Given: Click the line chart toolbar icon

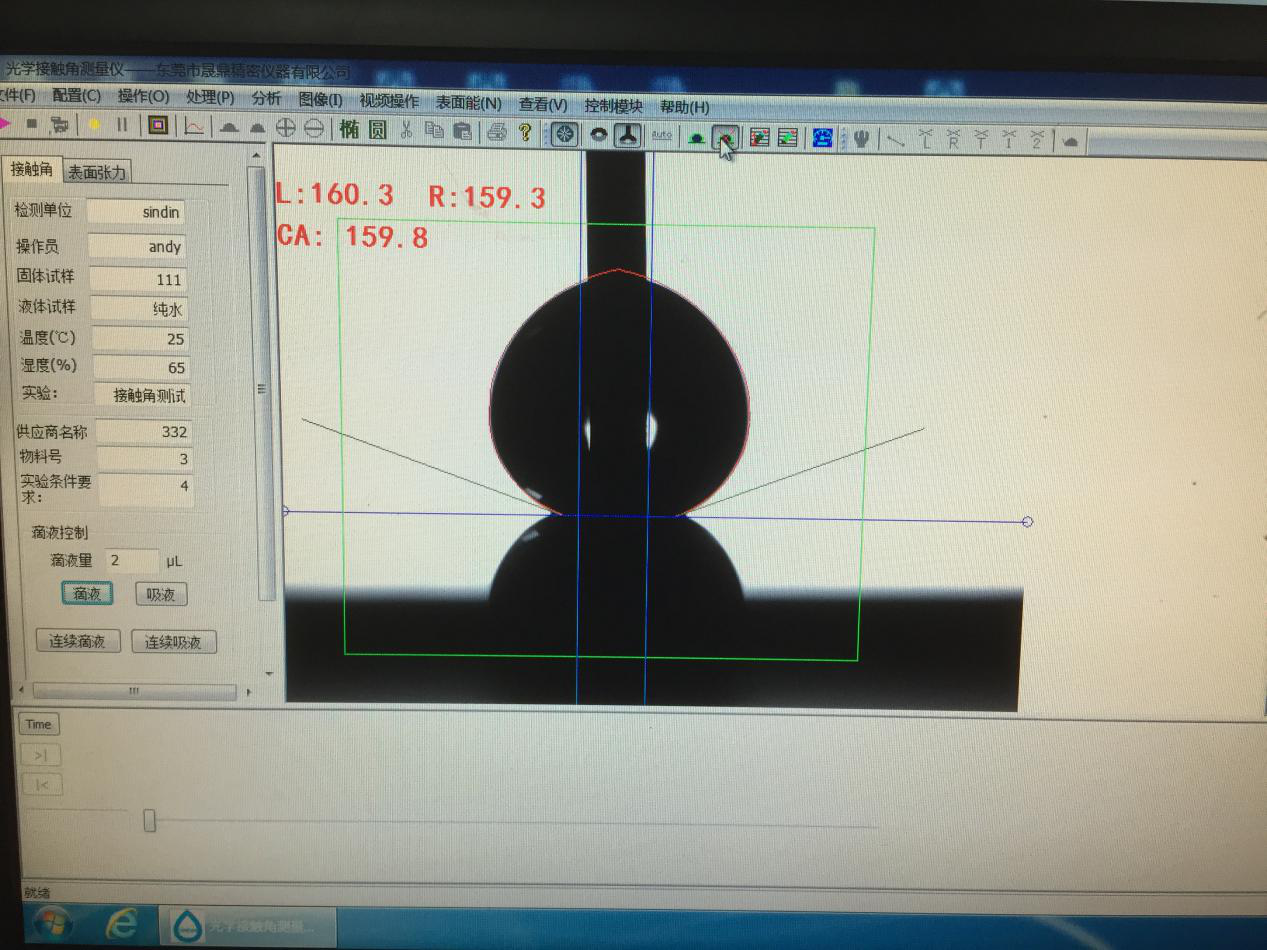Looking at the screenshot, I should click(x=194, y=126).
